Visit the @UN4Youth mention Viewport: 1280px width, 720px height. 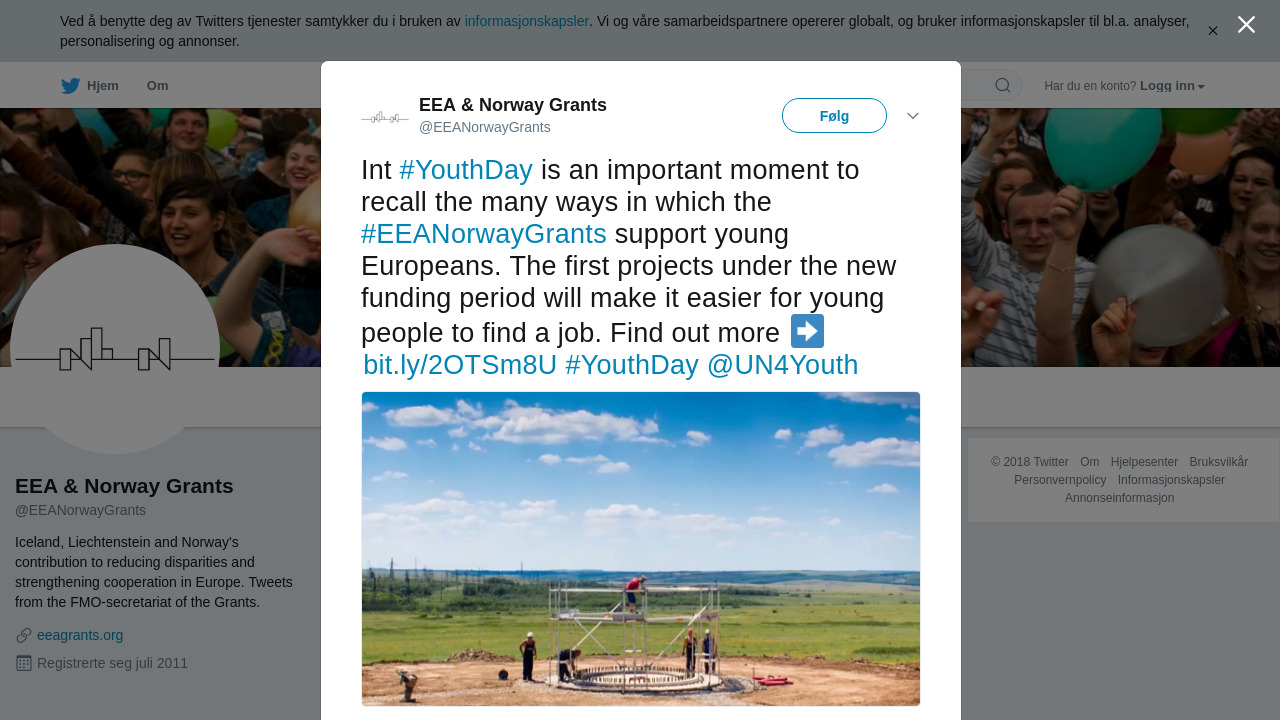tap(782, 365)
